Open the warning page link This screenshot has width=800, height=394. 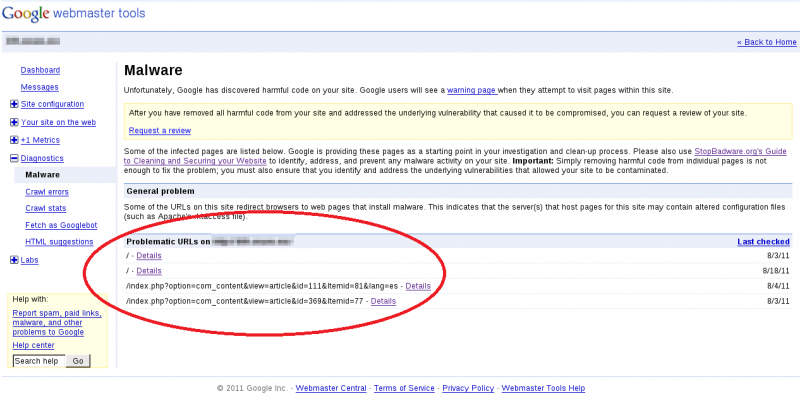[x=472, y=90]
